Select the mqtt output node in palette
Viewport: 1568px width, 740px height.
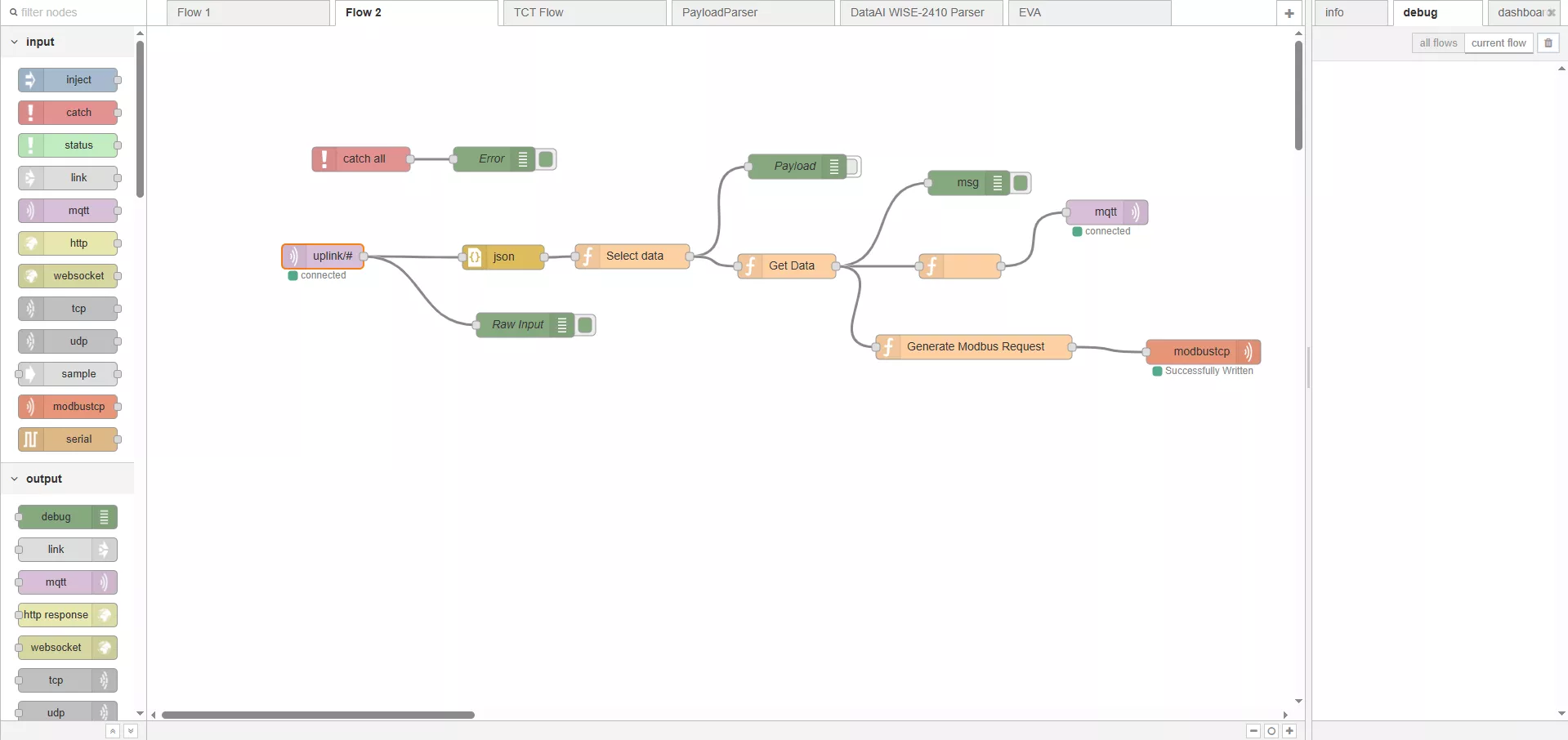68,582
